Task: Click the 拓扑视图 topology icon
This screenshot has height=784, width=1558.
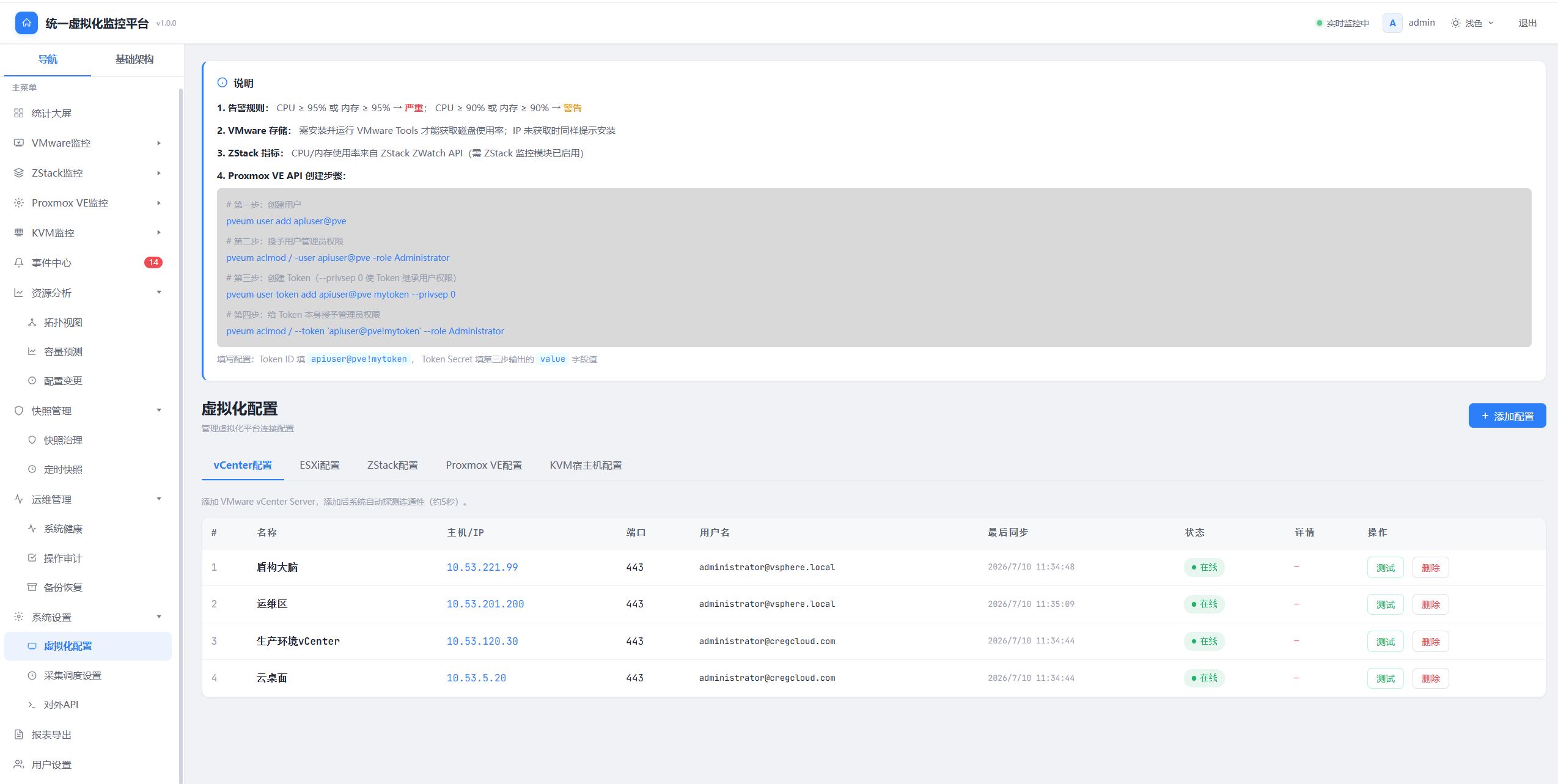Action: 32,323
